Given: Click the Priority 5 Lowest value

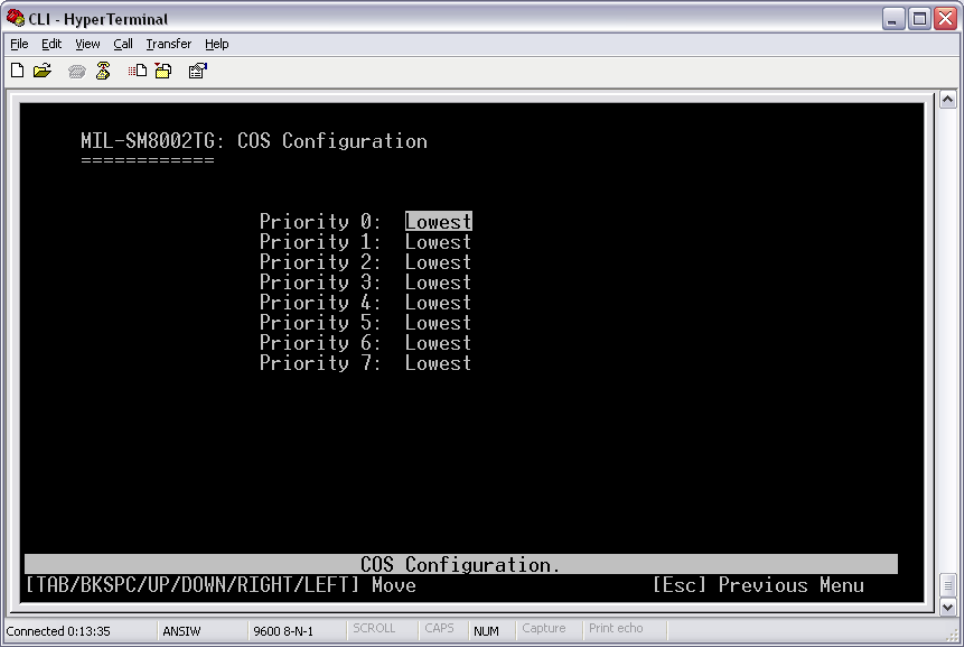Looking at the screenshot, I should coord(438,323).
